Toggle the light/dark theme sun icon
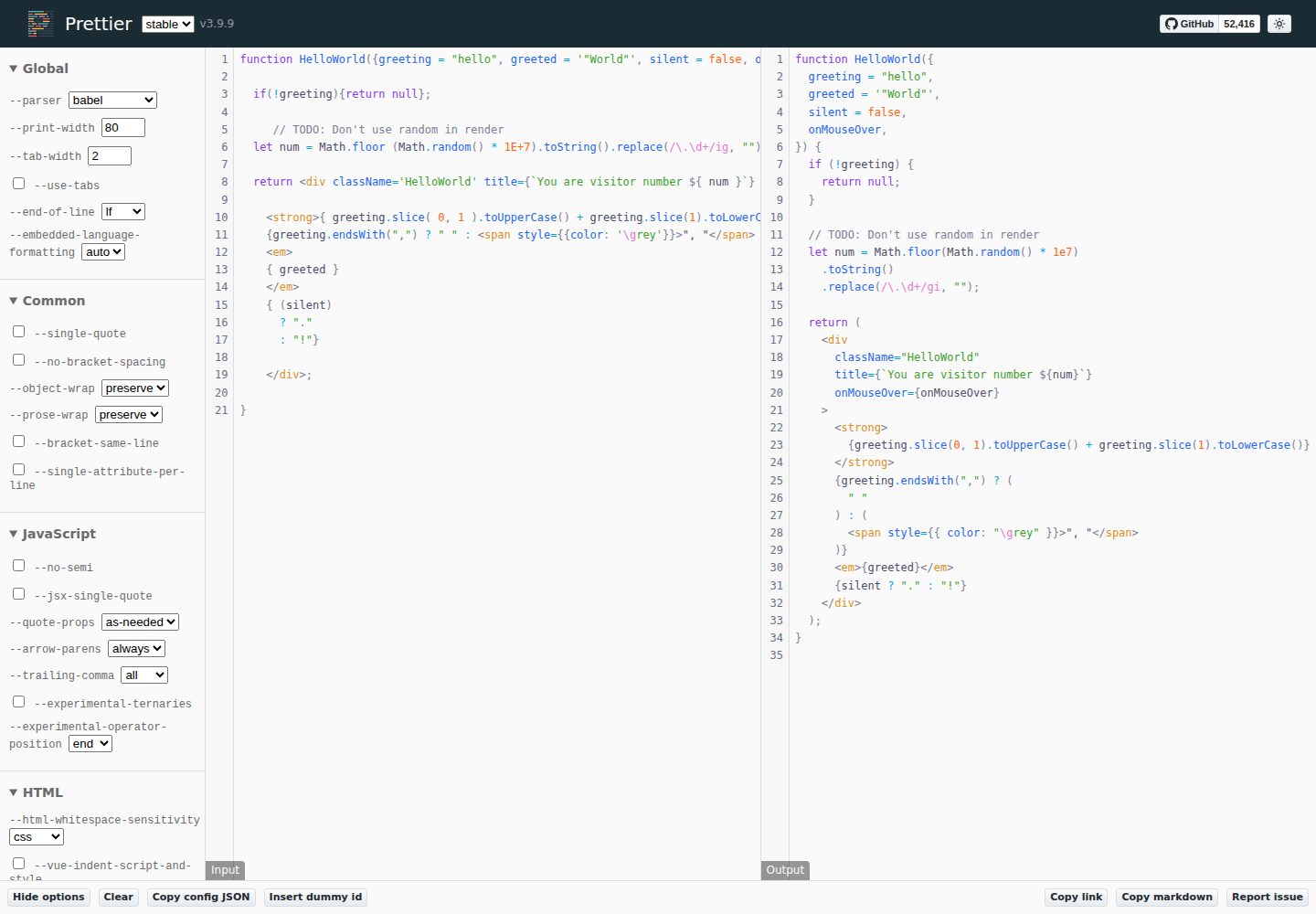The height and width of the screenshot is (914, 1316). [x=1279, y=24]
